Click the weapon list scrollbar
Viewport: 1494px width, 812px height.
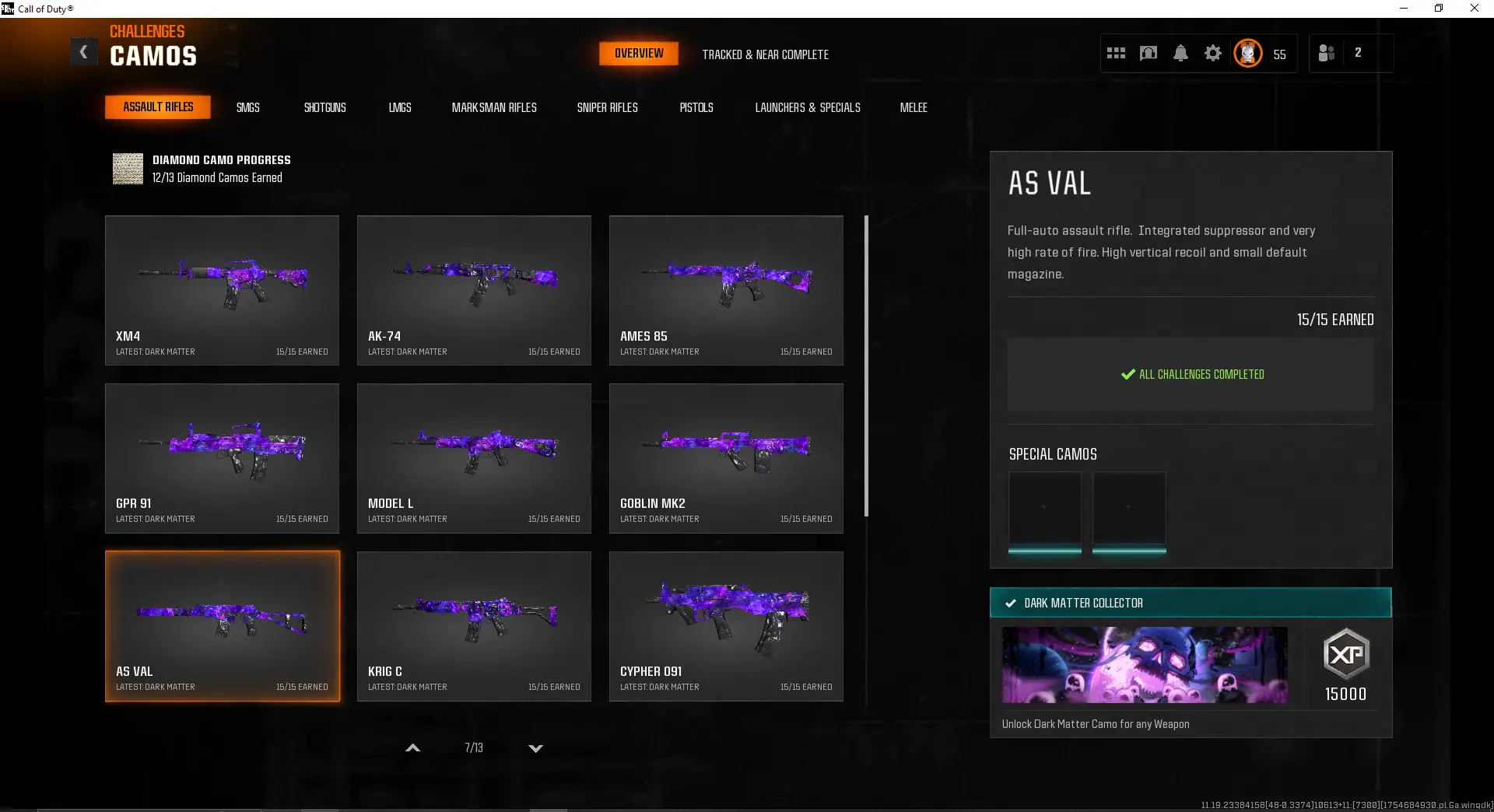(866, 366)
